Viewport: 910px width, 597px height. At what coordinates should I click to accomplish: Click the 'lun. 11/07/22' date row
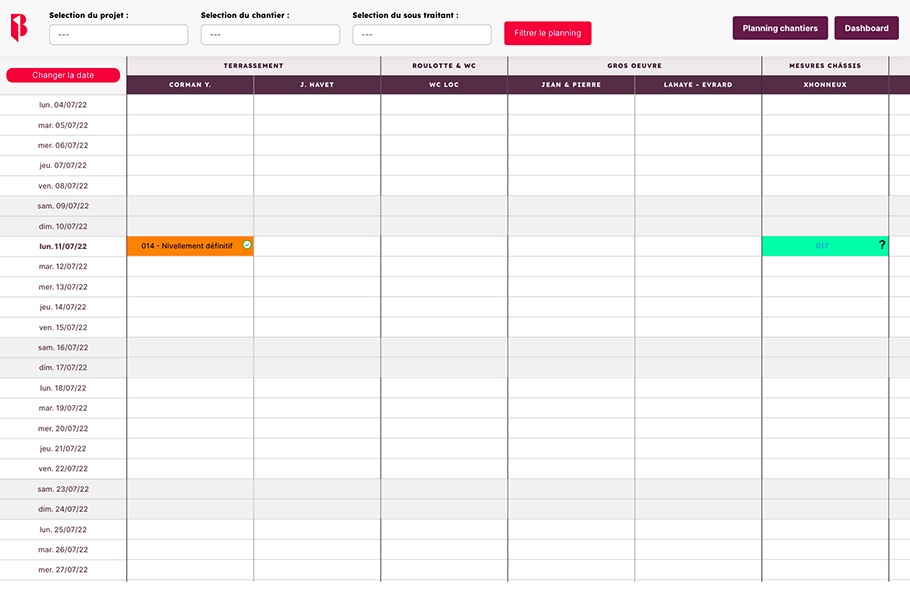coord(63,246)
